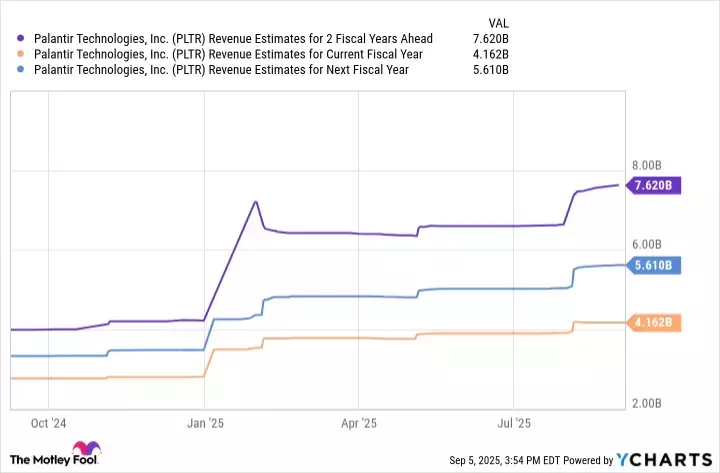Select the 2 Fiscal Years Ahead legend label

(x=232, y=39)
